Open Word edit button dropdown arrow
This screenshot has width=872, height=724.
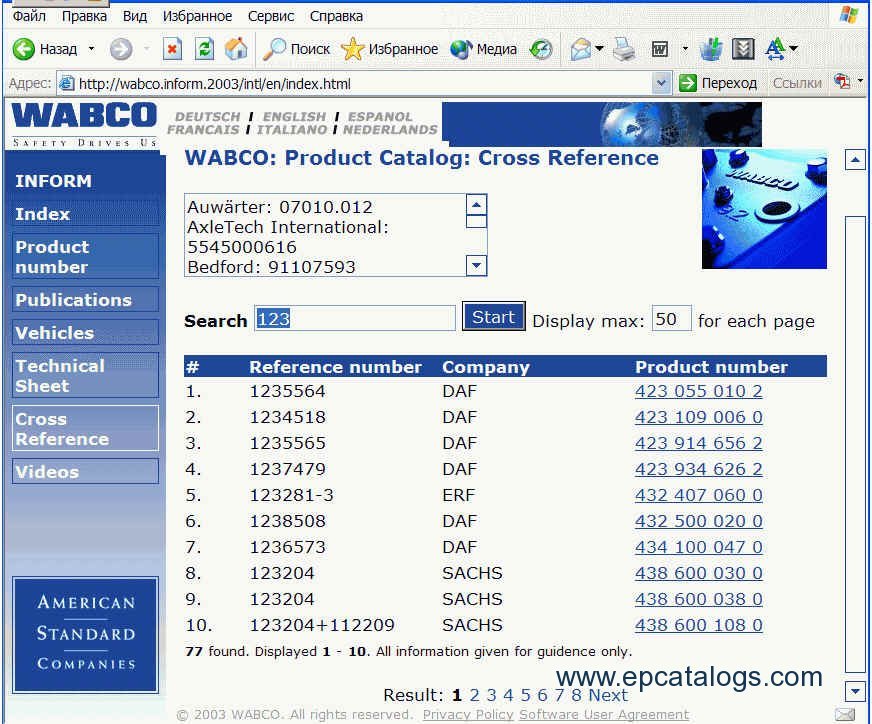pos(685,49)
